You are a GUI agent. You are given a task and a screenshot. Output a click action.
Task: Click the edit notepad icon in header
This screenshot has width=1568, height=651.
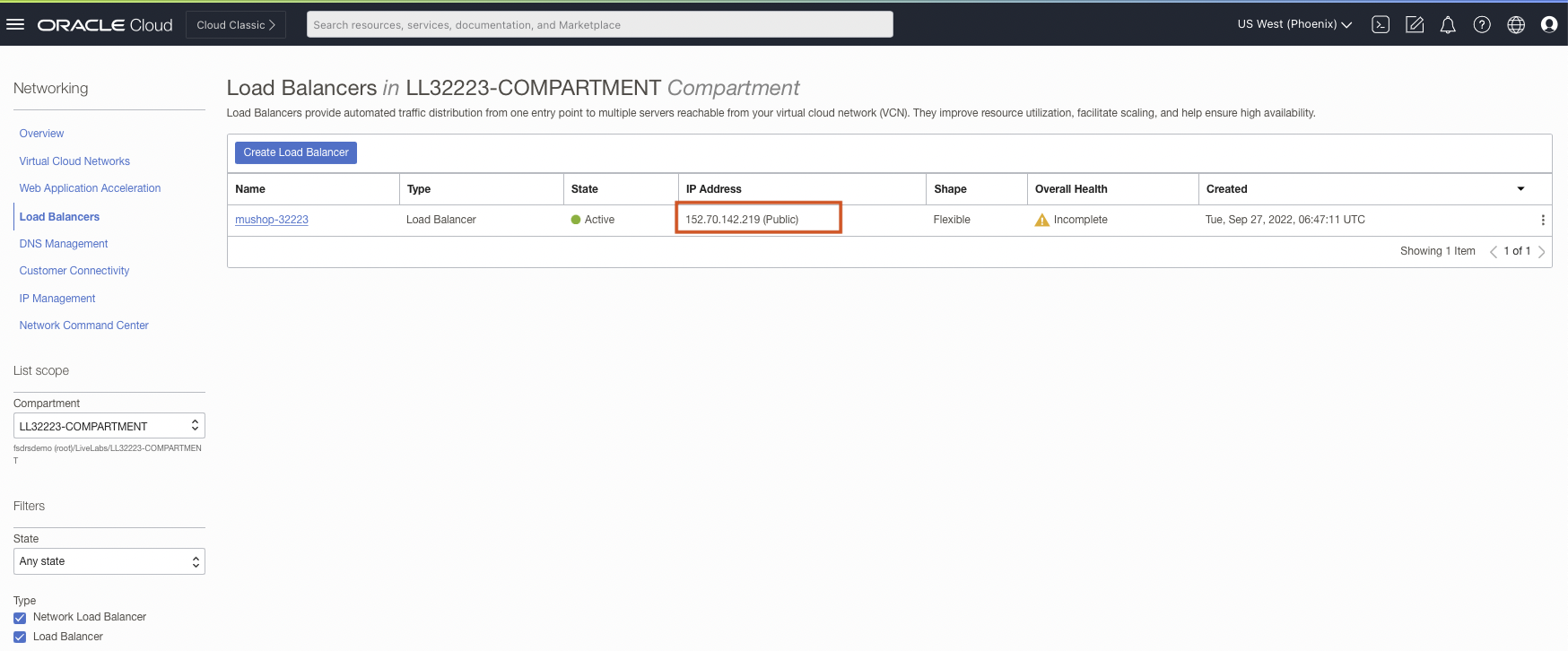[x=1415, y=25]
